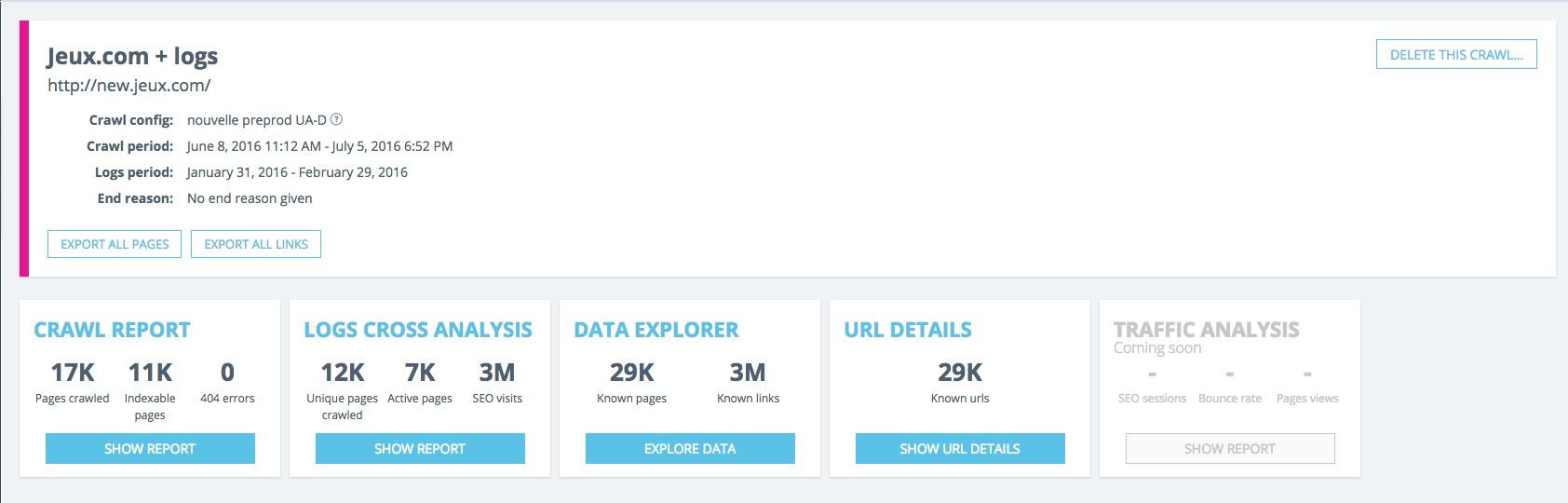The height and width of the screenshot is (503, 1568).
Task: Click the crawl config 'nouvelle preprod UA-D'
Action: coord(257,120)
